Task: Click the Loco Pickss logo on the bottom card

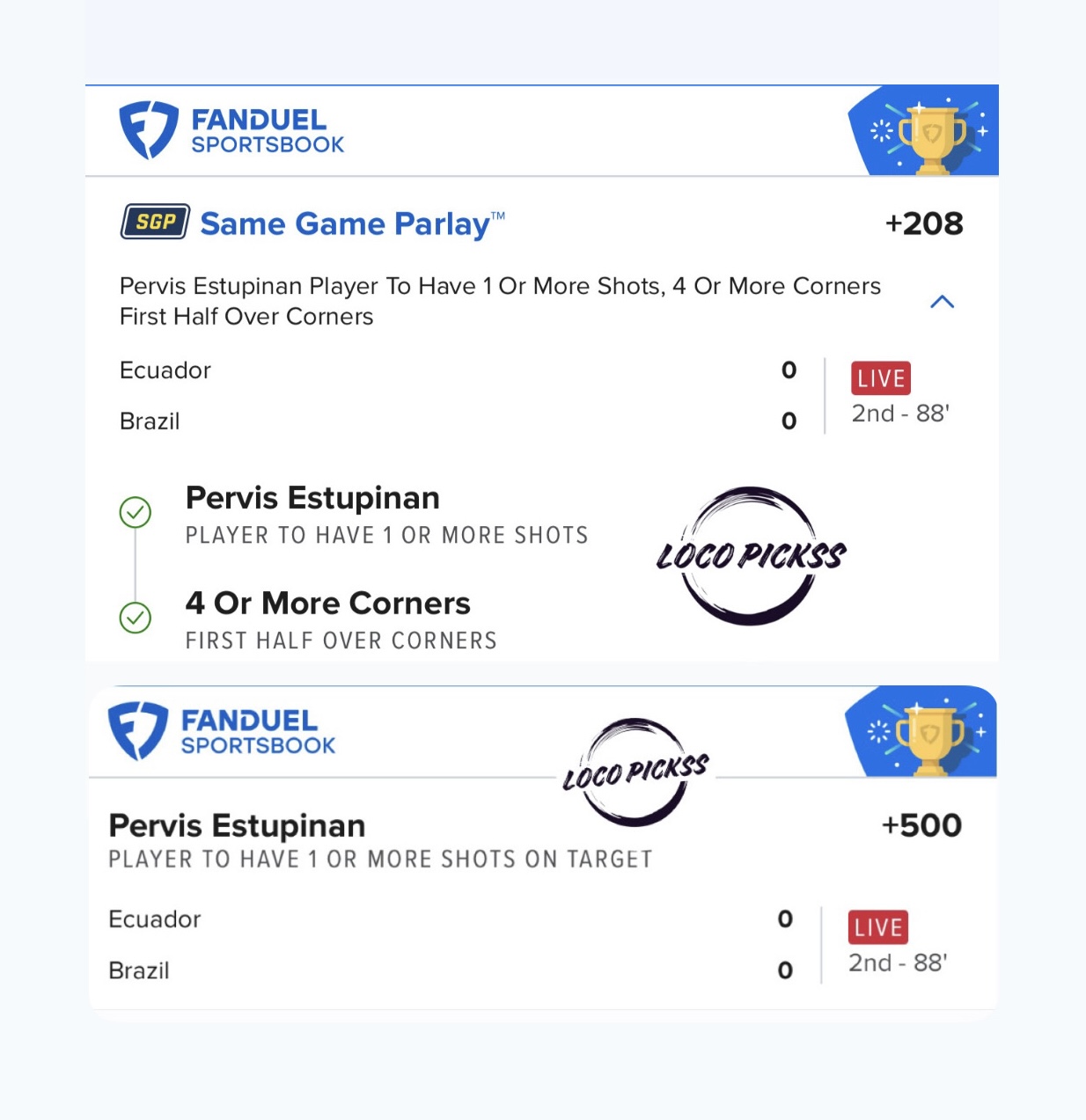Action: point(635,772)
